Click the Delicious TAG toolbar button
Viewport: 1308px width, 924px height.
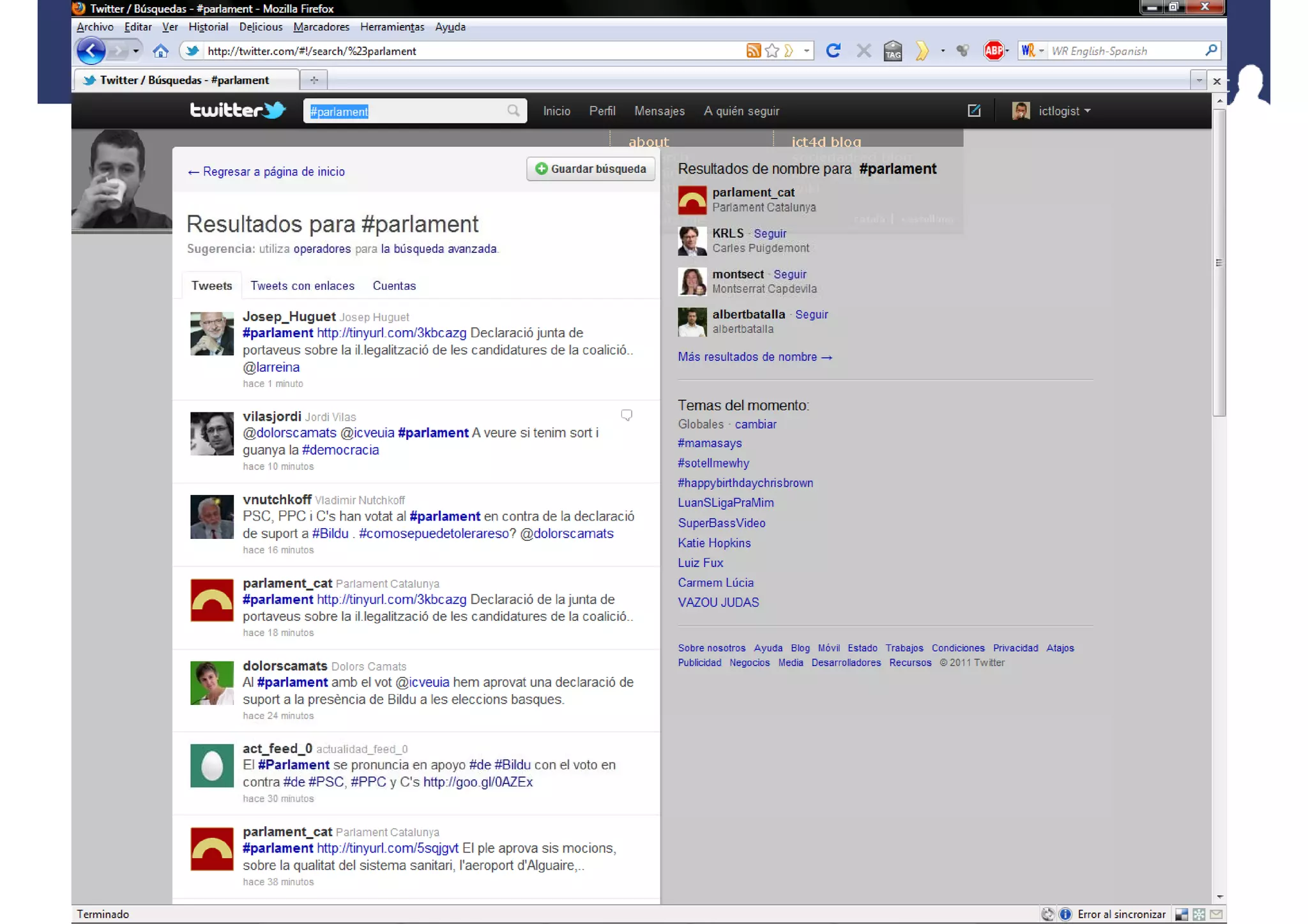click(x=892, y=51)
